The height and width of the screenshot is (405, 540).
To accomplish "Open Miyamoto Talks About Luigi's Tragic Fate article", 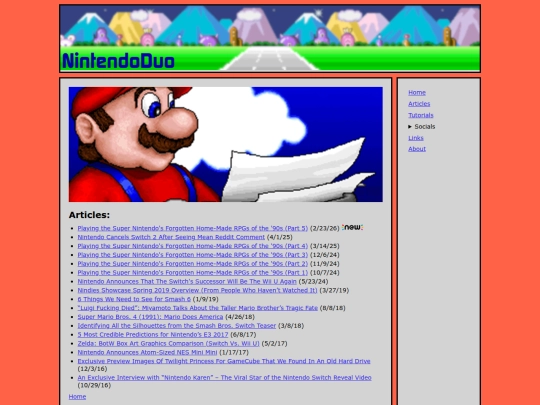I will point(198,308).
